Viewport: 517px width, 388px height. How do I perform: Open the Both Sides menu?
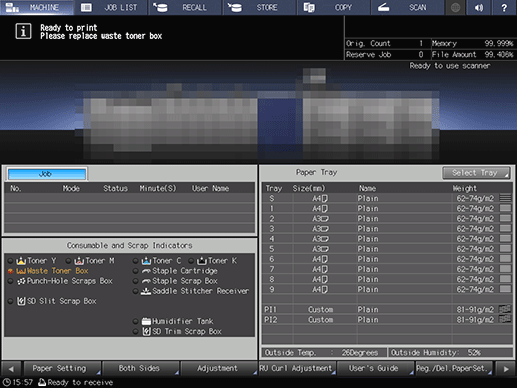(x=140, y=369)
